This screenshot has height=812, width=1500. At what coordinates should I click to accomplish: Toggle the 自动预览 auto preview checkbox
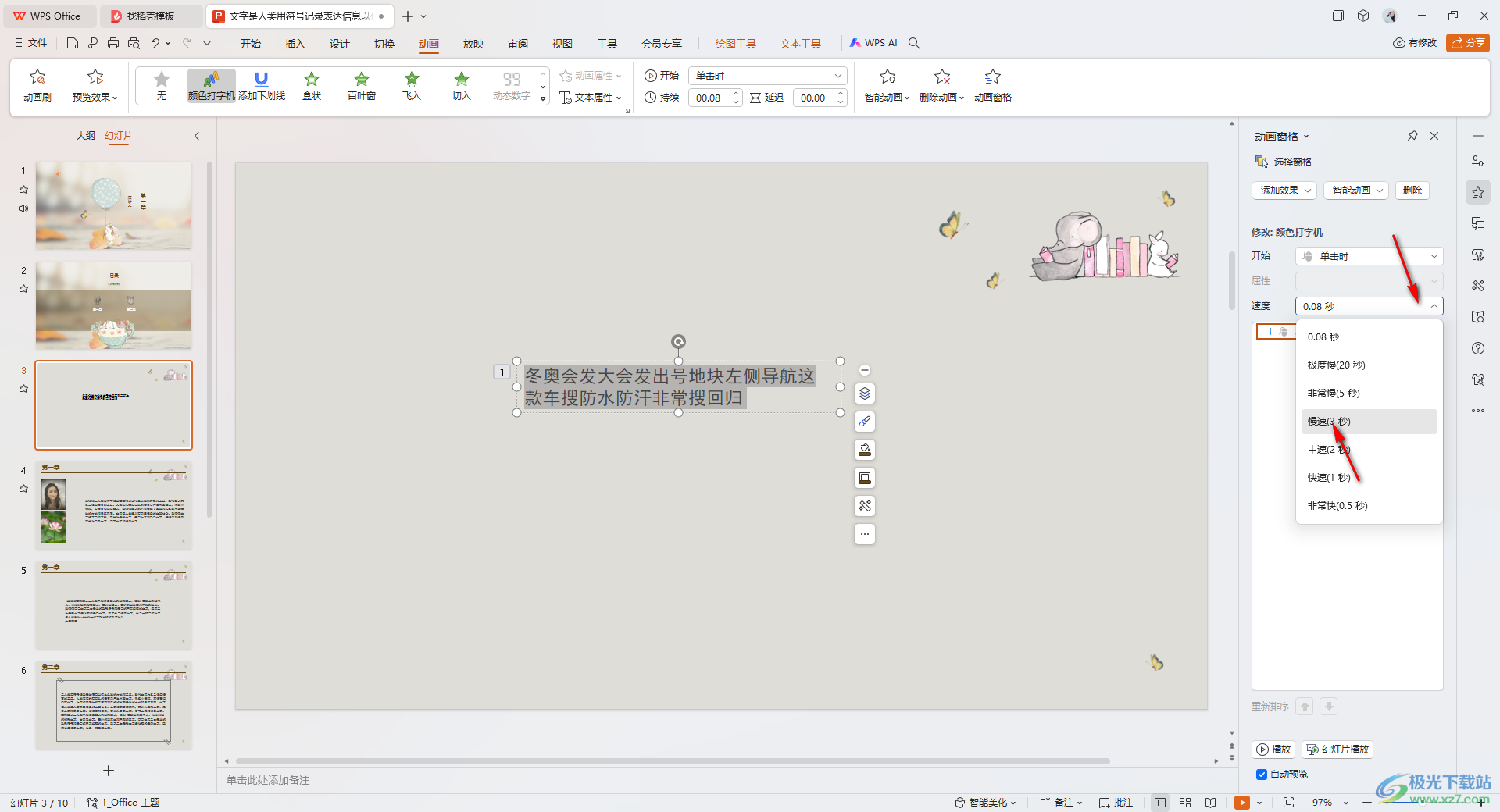point(1262,775)
